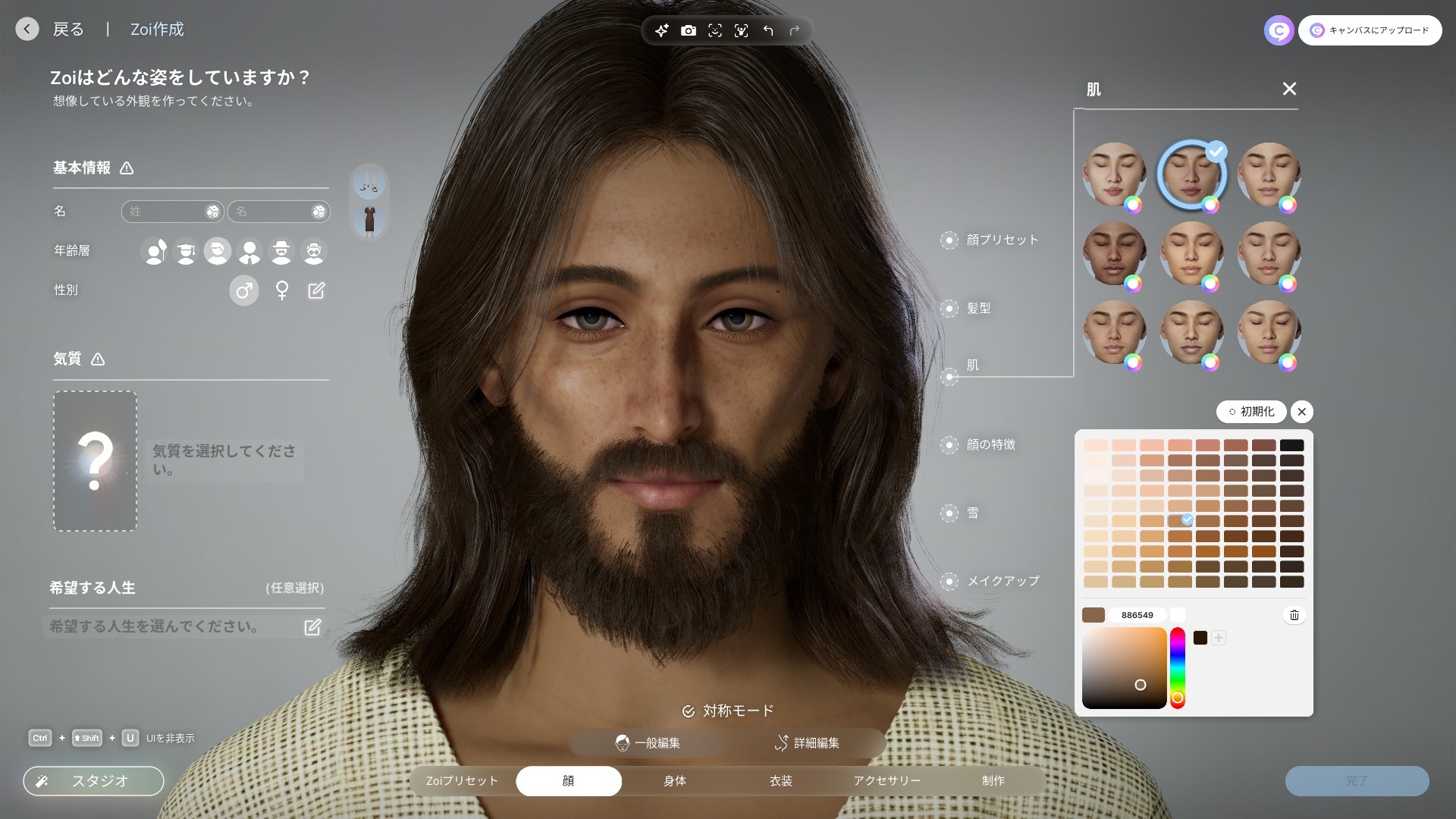
Task: Open the アクセサリー tab
Action: [x=887, y=781]
